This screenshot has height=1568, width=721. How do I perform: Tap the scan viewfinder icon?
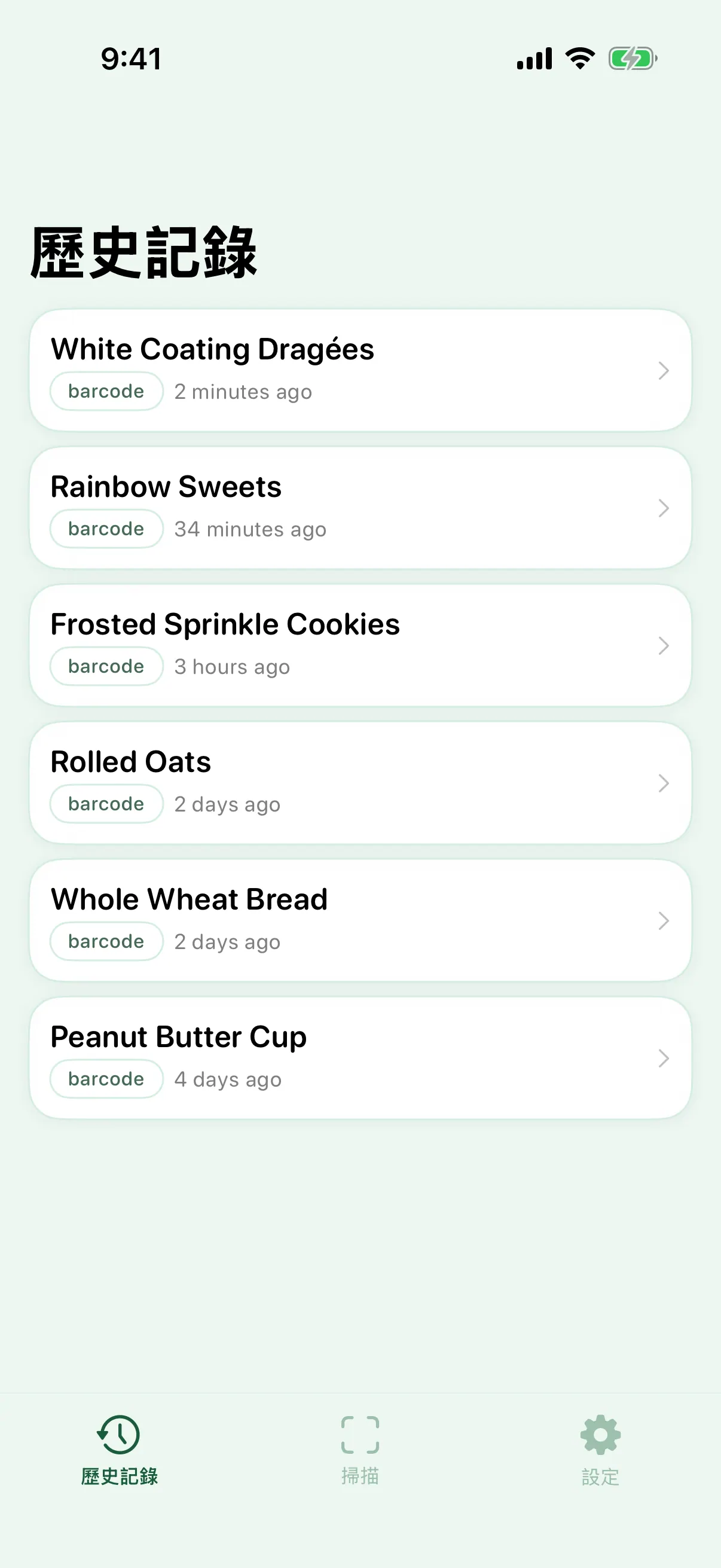(360, 1435)
